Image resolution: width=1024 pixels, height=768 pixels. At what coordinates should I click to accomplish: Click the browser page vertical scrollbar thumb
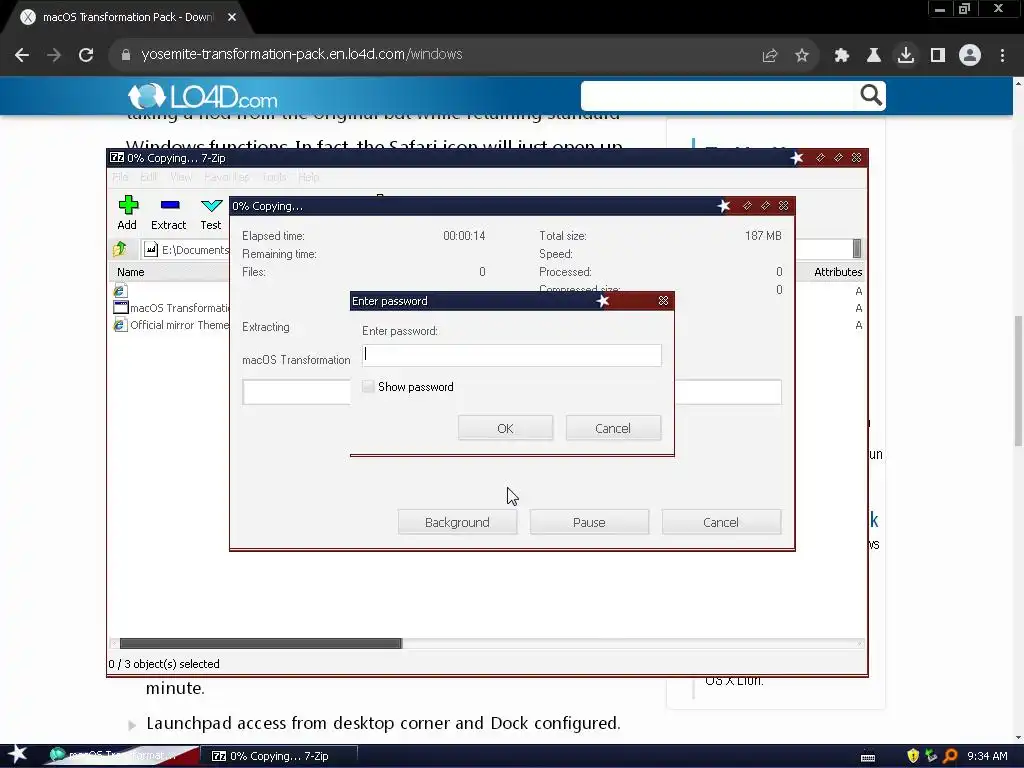(1018, 381)
